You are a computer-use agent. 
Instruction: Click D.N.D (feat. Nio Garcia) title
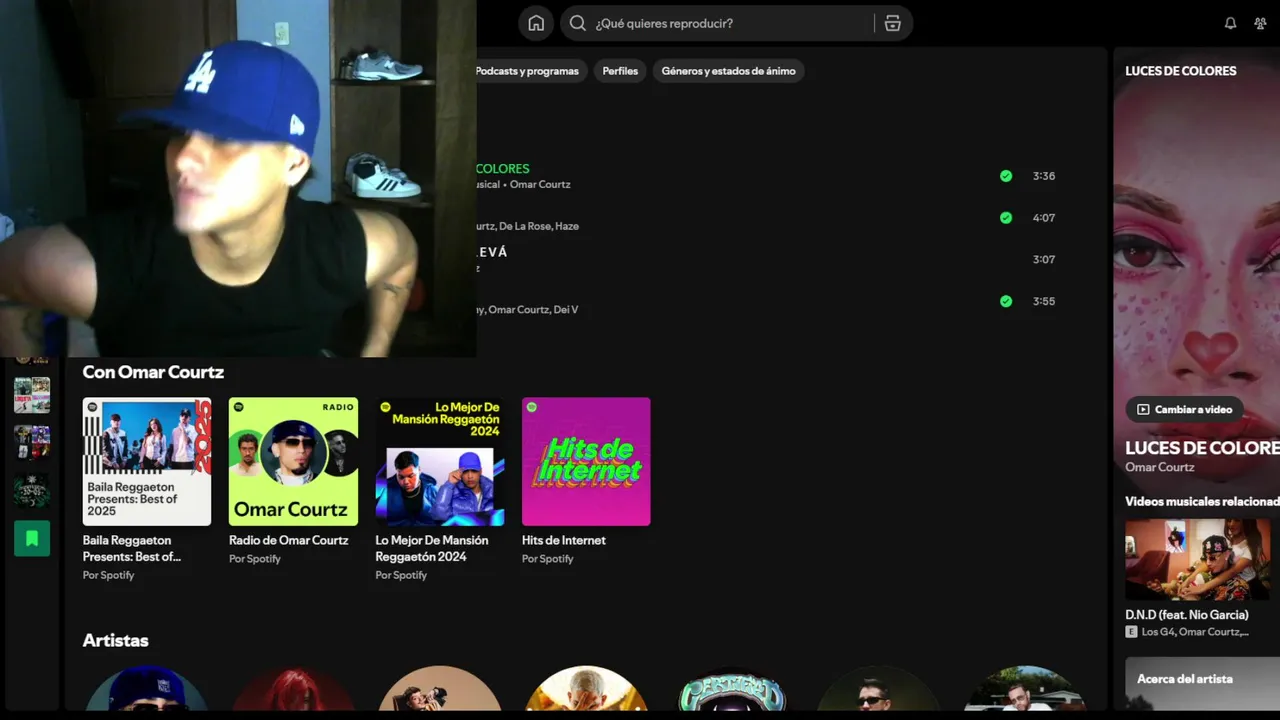pyautogui.click(x=1187, y=615)
